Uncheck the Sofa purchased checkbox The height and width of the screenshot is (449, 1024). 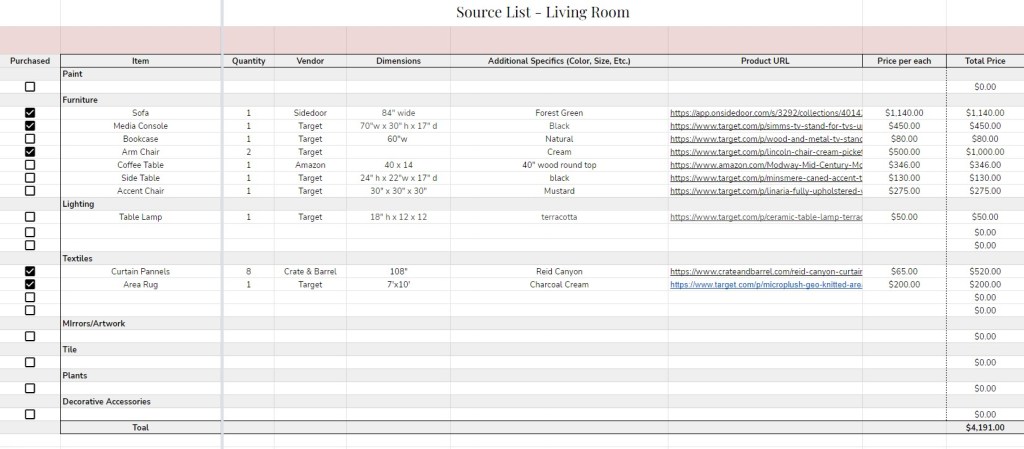click(x=30, y=113)
